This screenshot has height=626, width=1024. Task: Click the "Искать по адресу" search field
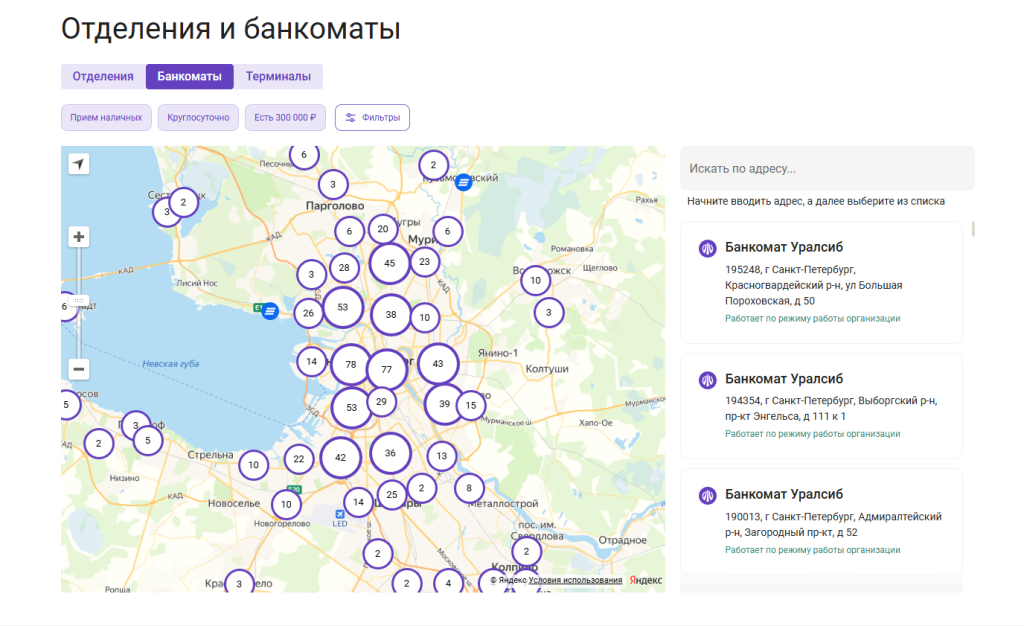tap(826, 169)
